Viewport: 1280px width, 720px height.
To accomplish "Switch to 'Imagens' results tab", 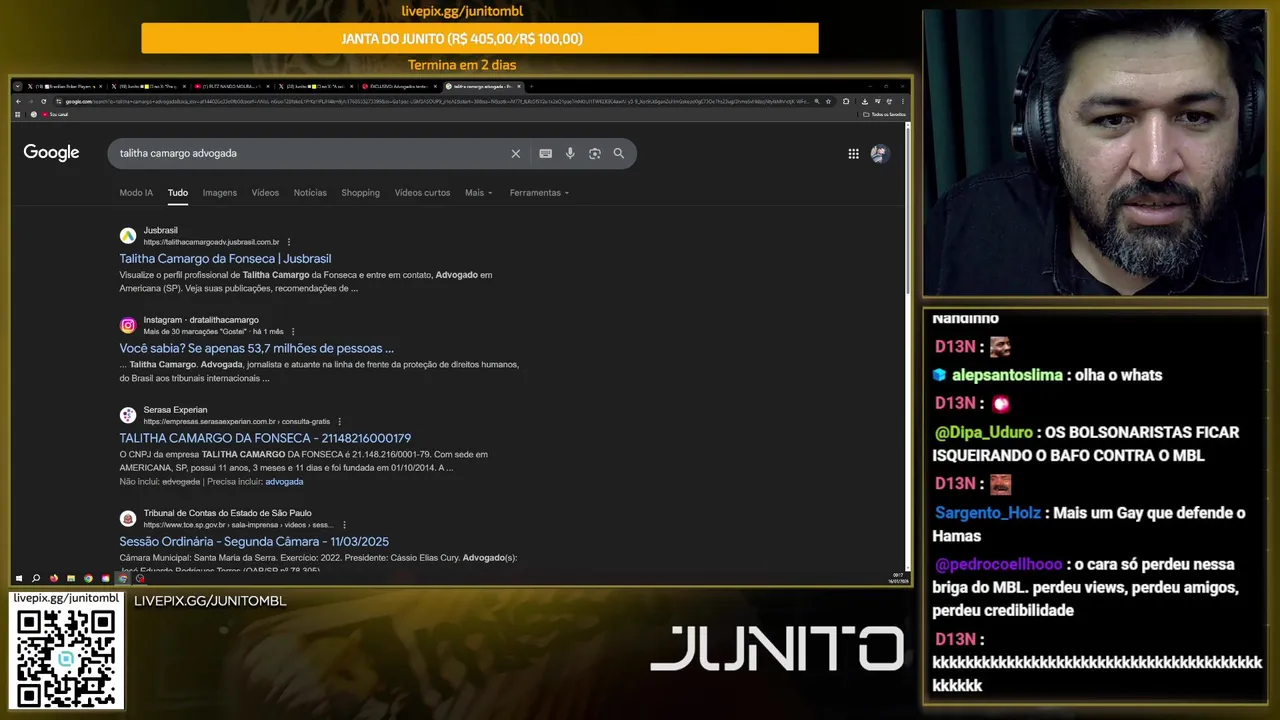I will 220,193.
